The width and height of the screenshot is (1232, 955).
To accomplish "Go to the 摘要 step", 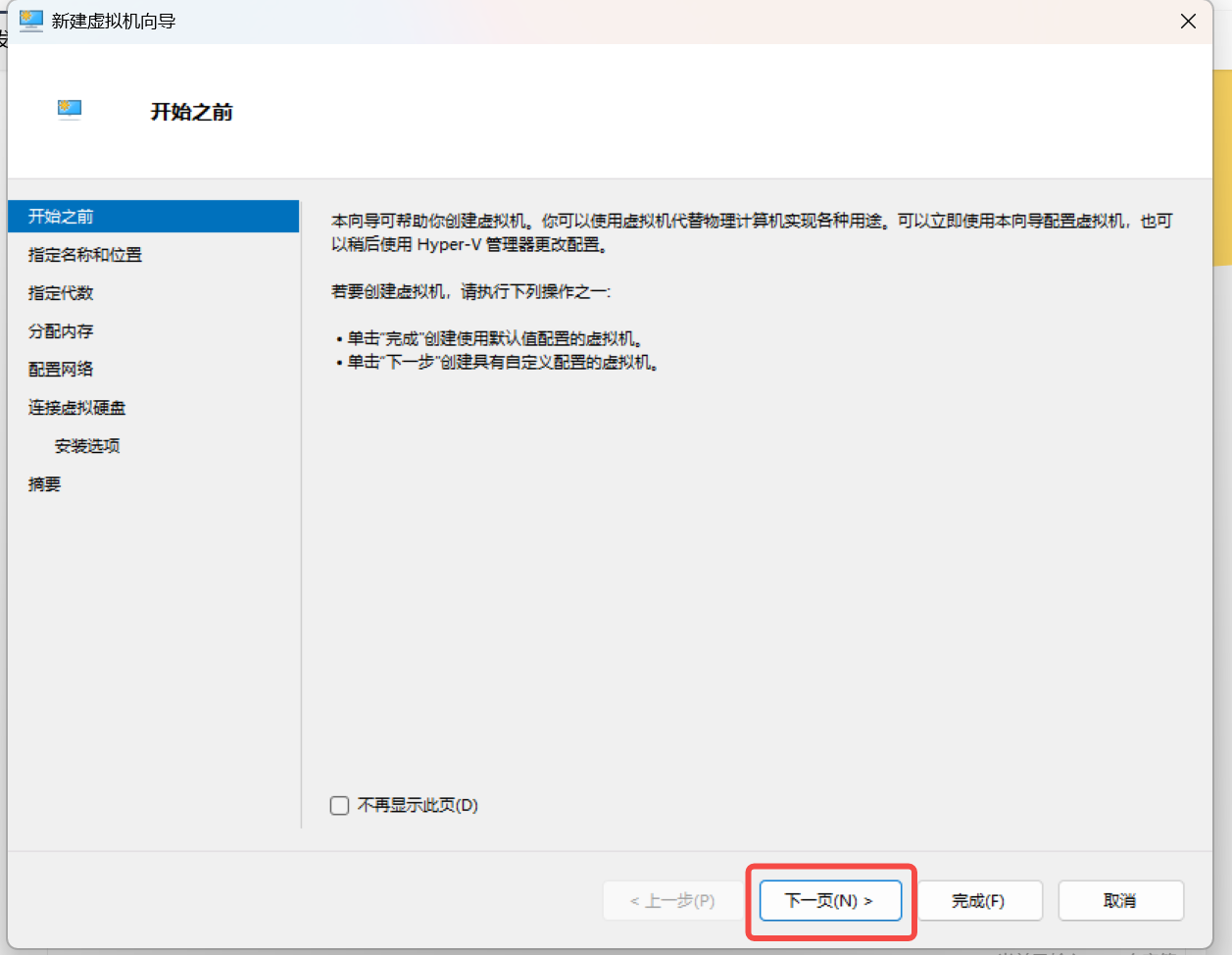I will click(x=44, y=484).
